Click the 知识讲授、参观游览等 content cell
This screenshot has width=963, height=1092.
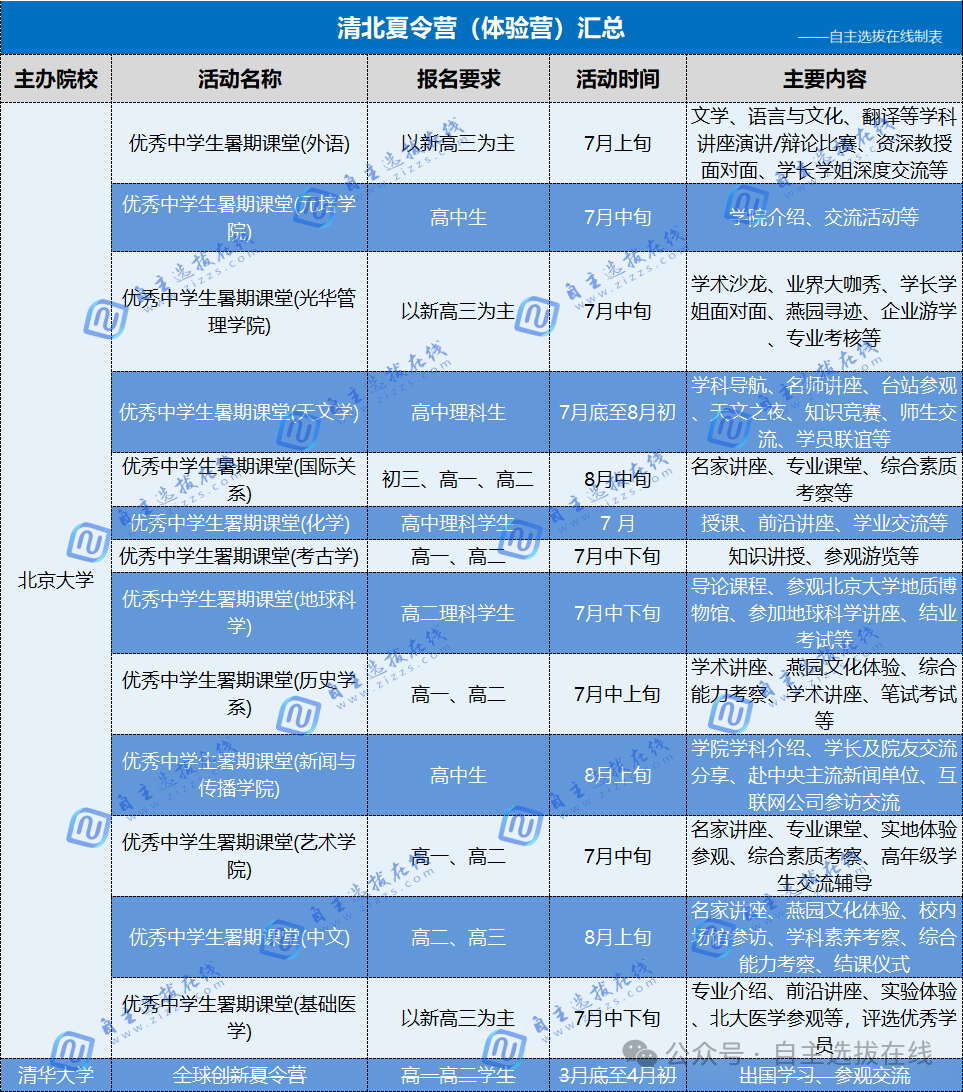824,556
